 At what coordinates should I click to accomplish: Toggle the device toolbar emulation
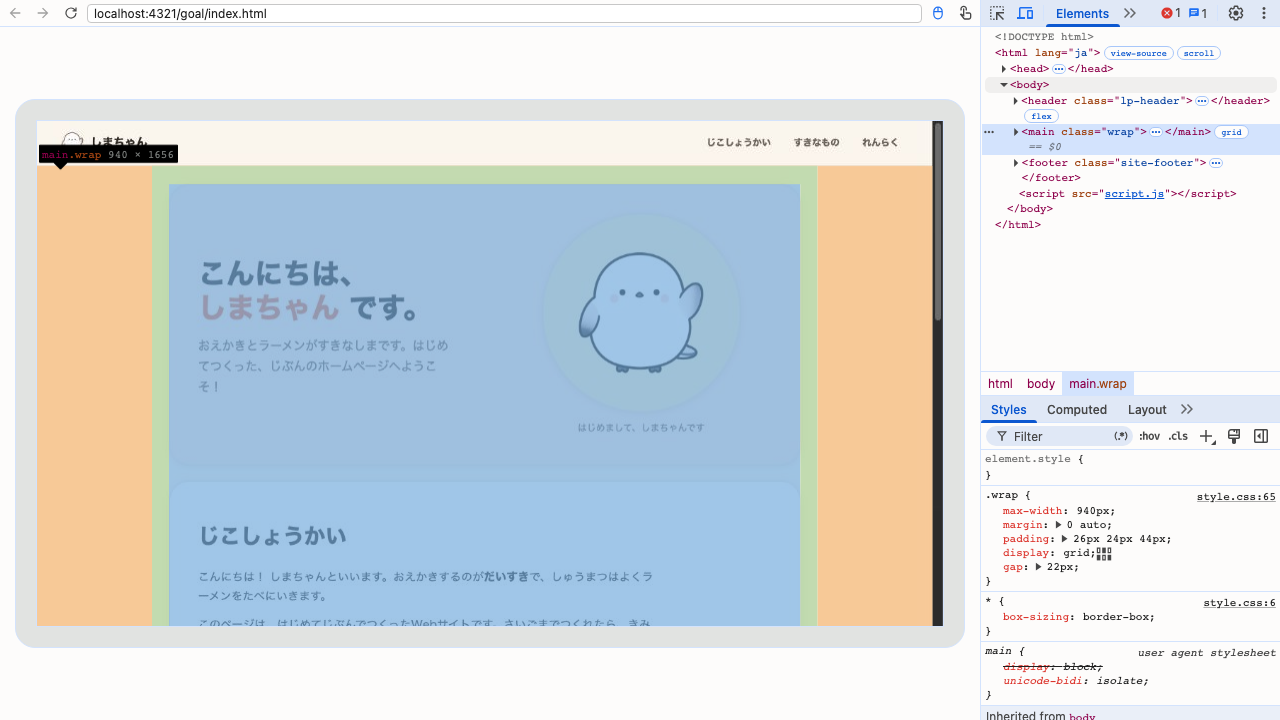coord(1025,13)
